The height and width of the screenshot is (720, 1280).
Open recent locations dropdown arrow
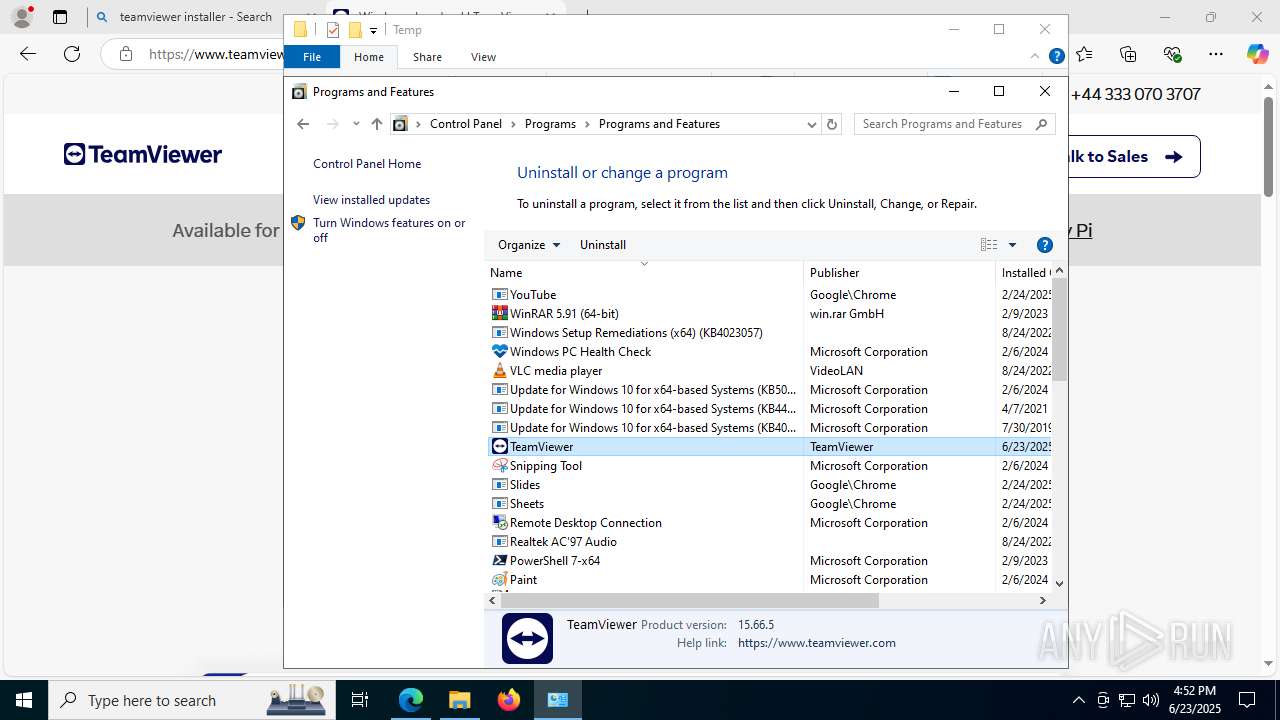[355, 124]
